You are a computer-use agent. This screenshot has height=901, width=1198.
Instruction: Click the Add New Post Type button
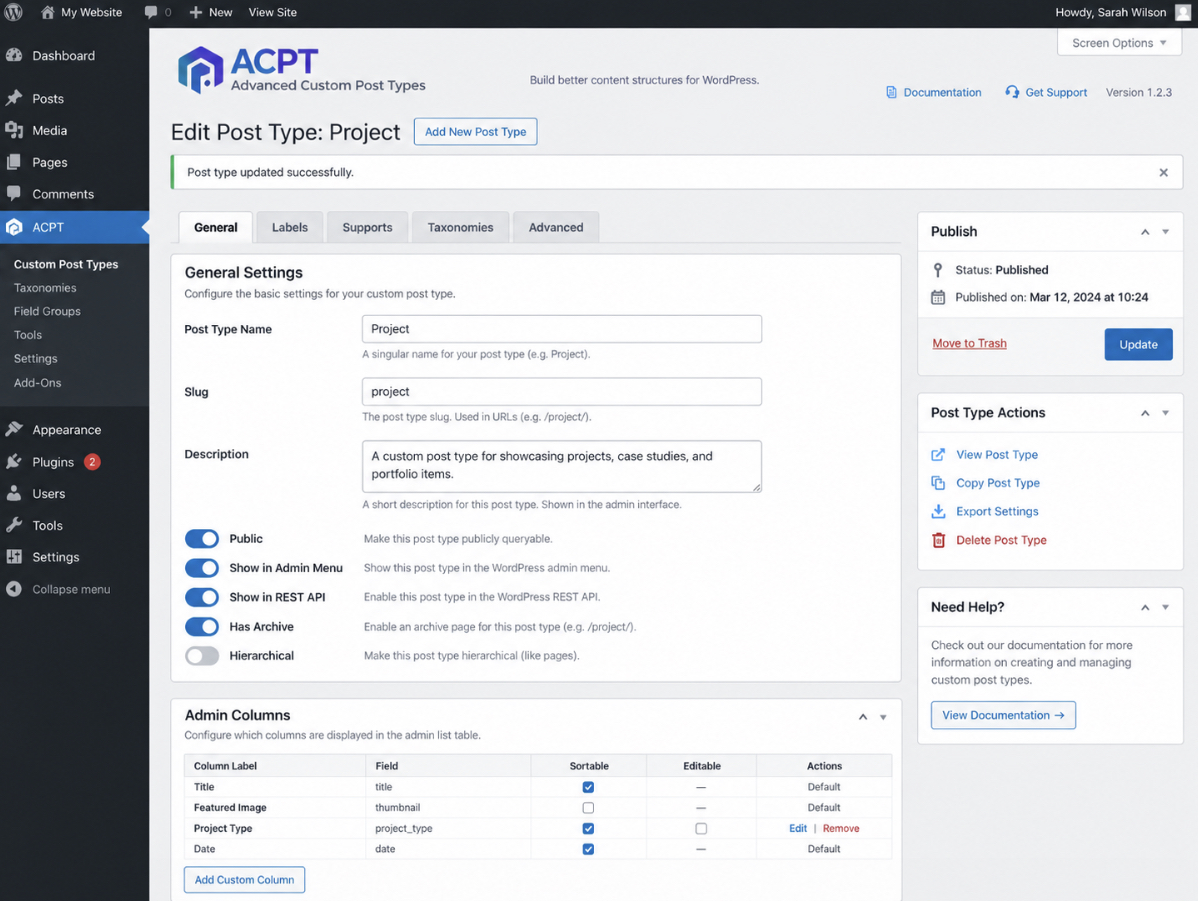coord(475,131)
